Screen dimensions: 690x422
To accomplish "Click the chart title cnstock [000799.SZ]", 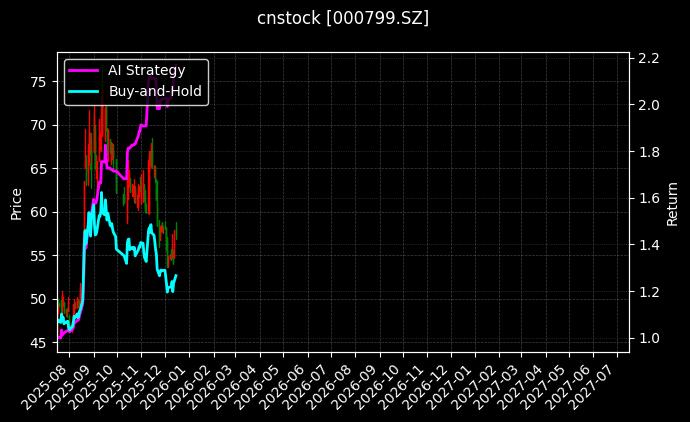I will [344, 18].
